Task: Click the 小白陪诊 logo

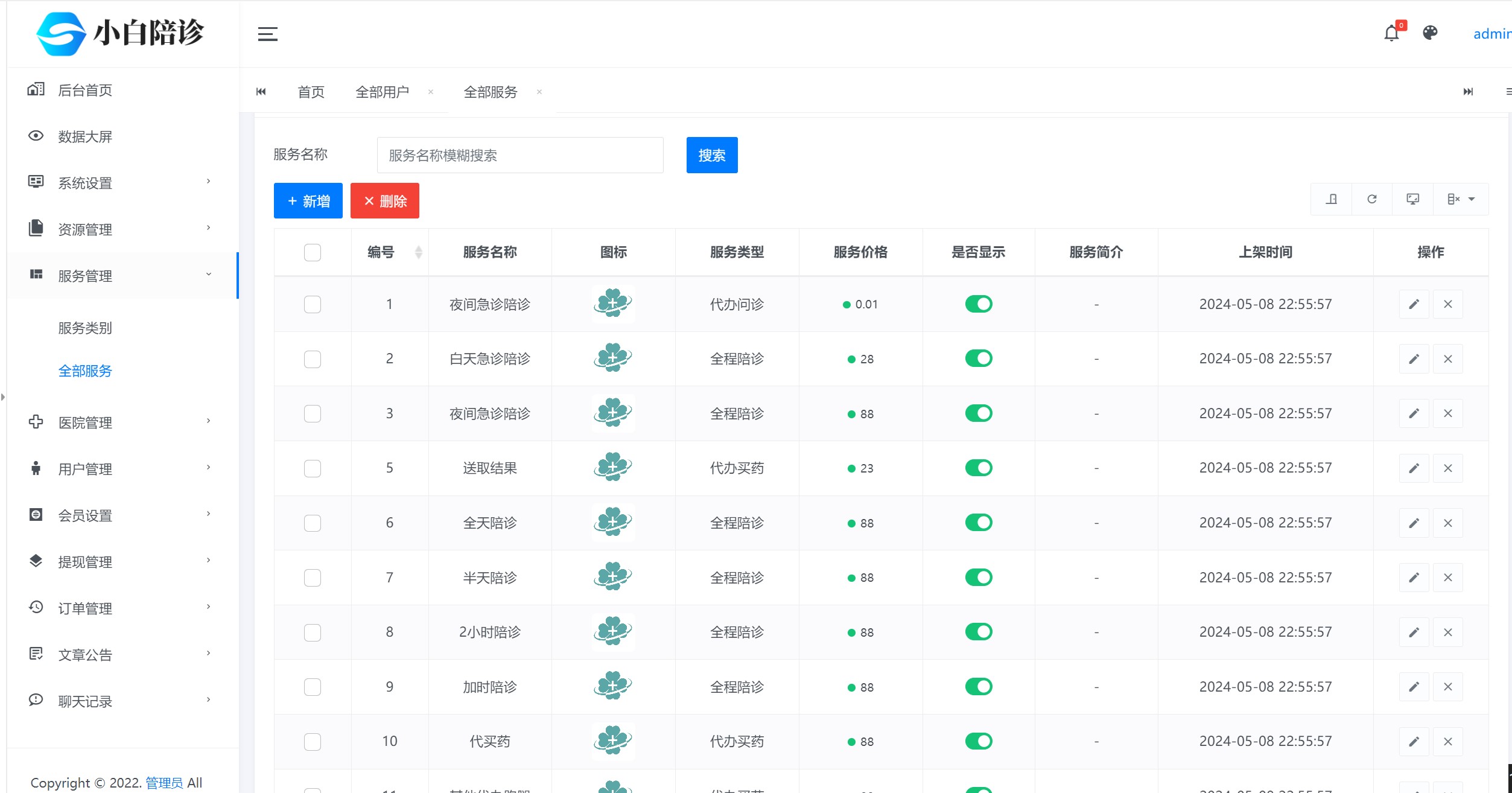Action: coord(121,33)
